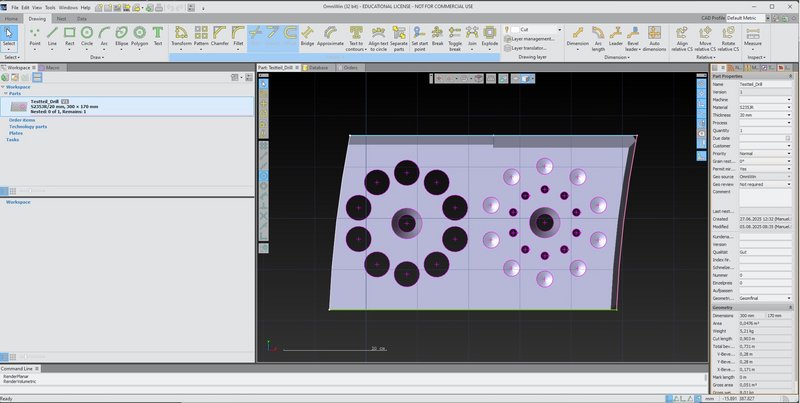Screen dimensions: 800x403
Task: Click the Layer management button
Action: (x=531, y=39)
